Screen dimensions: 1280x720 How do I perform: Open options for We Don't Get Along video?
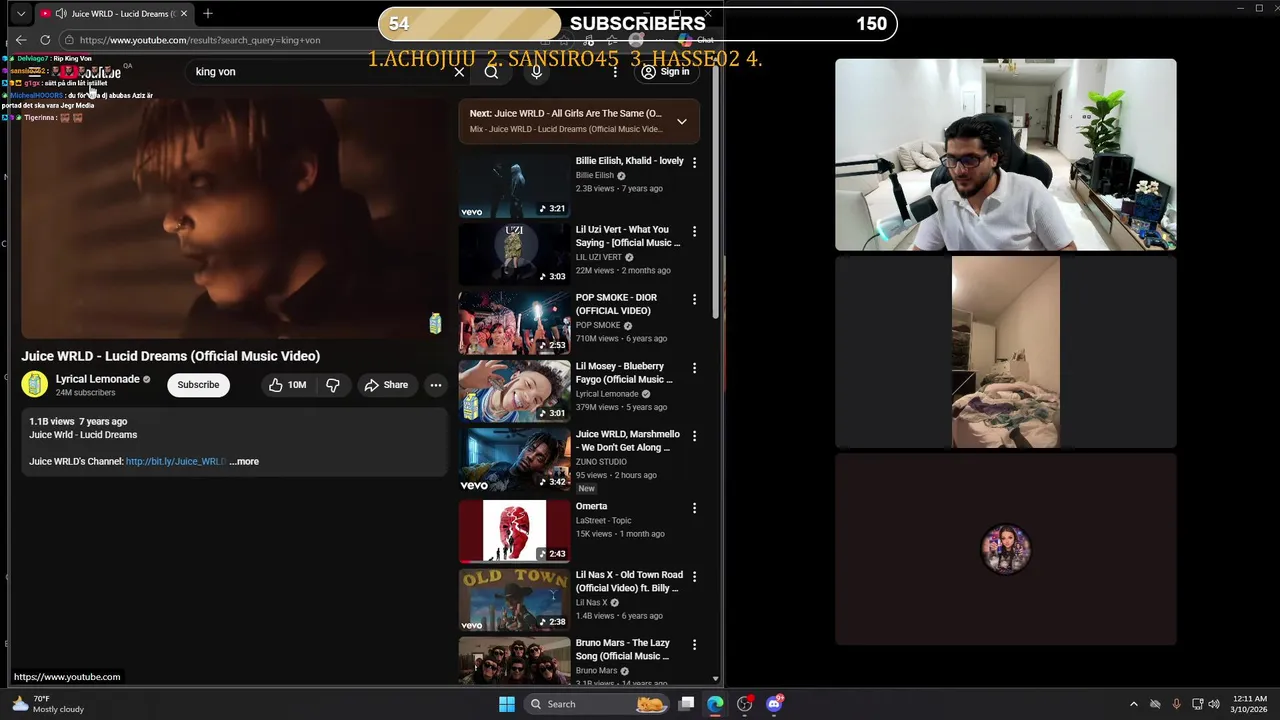pyautogui.click(x=694, y=436)
